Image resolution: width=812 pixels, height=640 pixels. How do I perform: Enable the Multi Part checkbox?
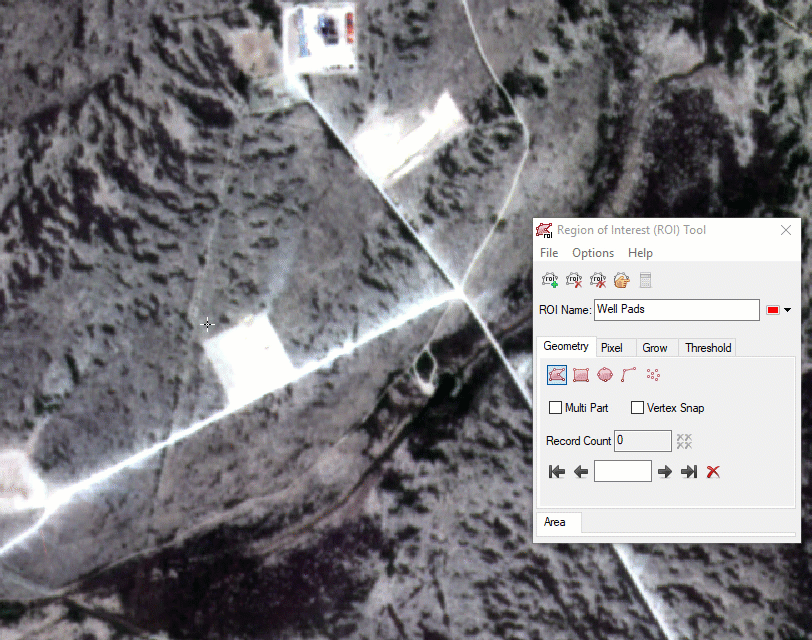tap(556, 408)
